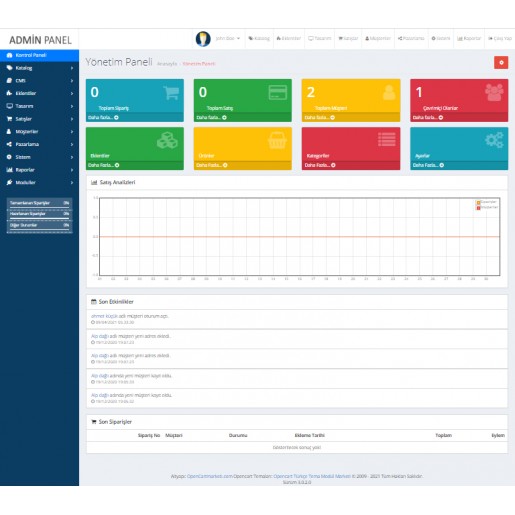Click the ADMİN PANEL logo

pyautogui.click(x=40, y=40)
